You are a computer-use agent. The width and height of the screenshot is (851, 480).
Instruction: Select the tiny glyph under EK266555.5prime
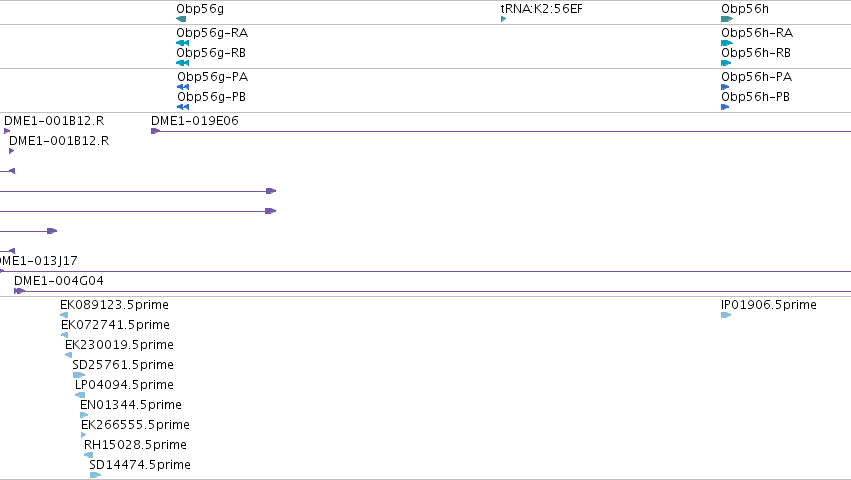84,435
